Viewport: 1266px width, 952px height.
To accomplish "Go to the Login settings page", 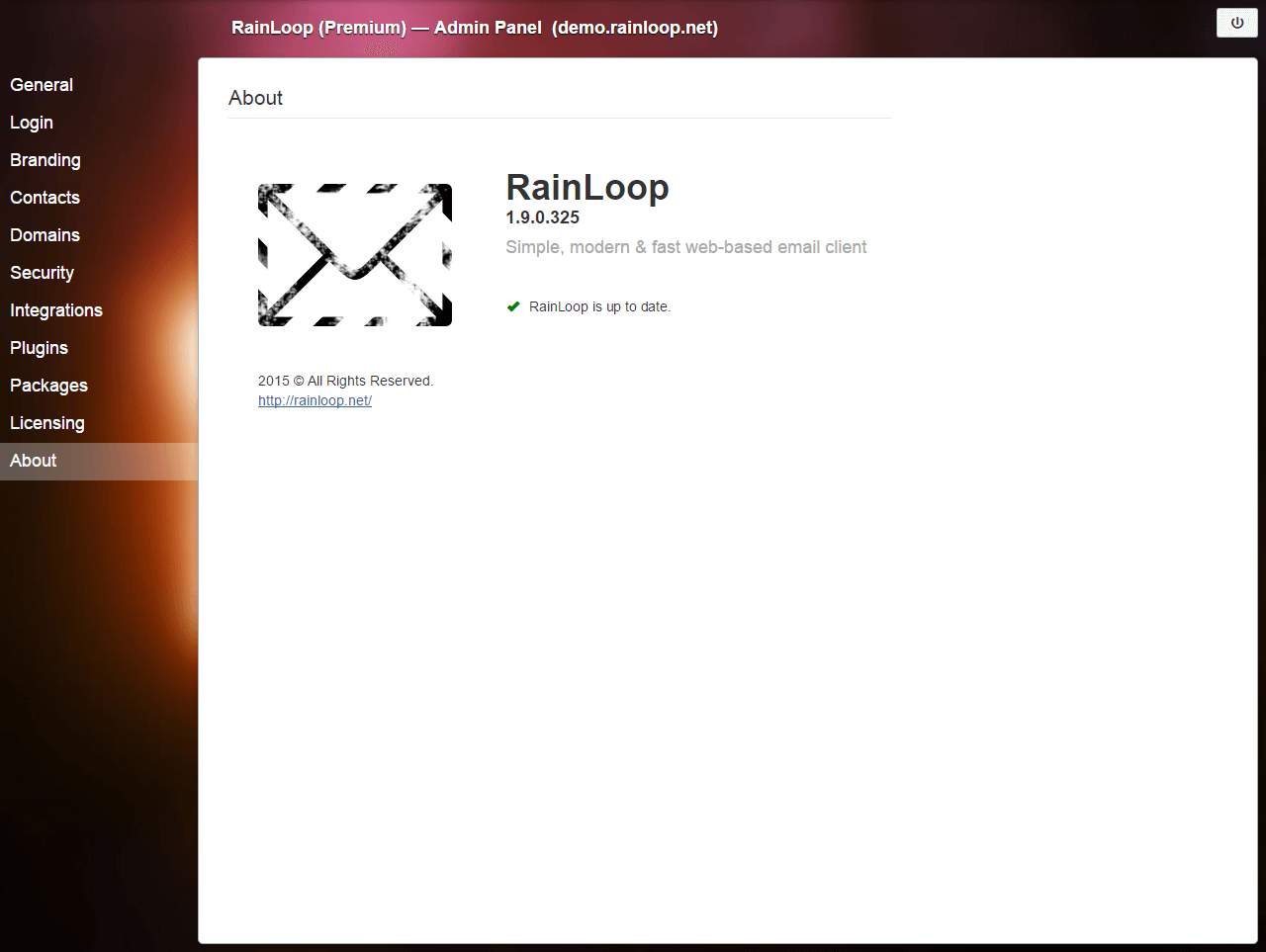I will (32, 123).
